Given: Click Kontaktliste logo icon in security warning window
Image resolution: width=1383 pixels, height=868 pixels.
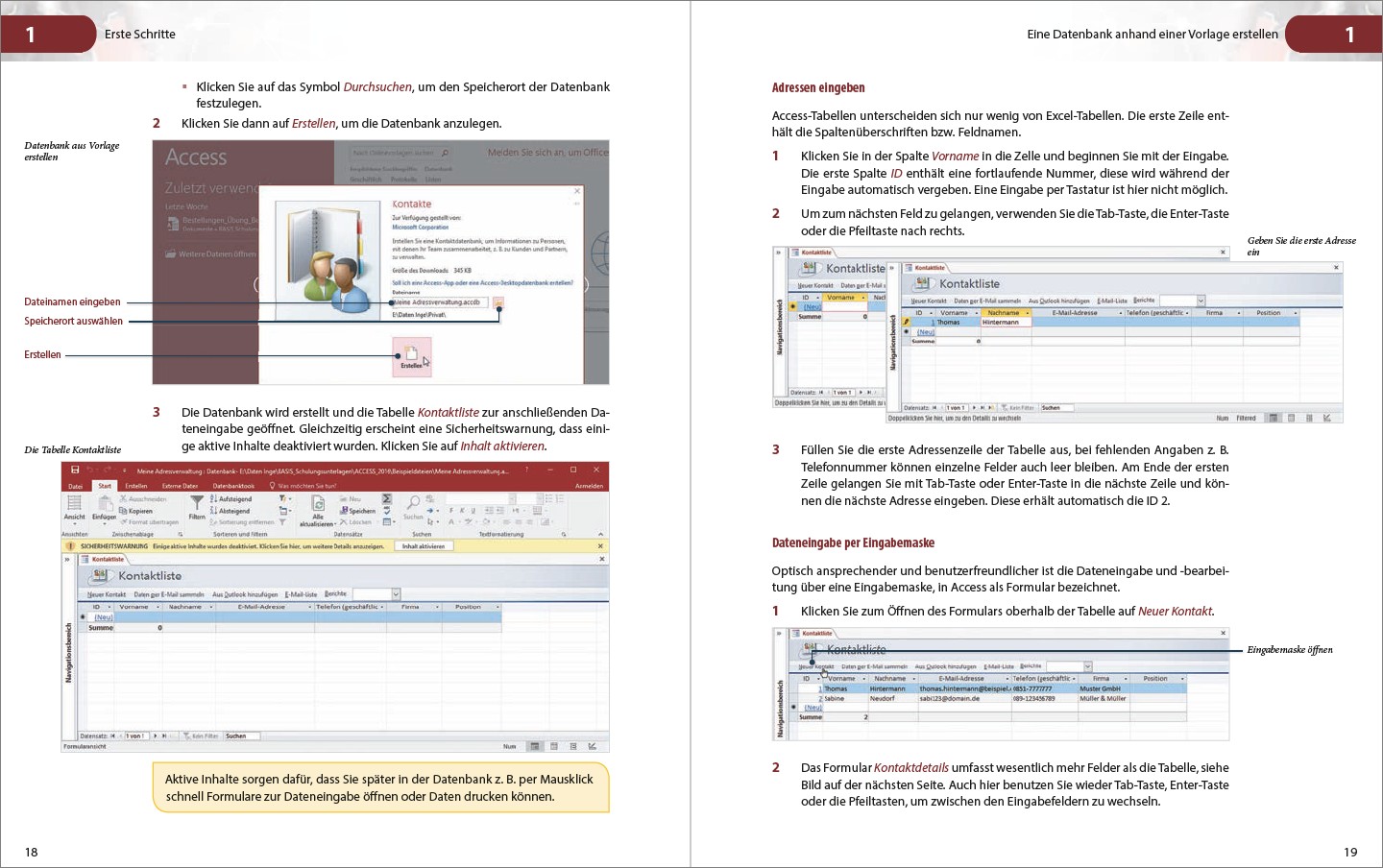Looking at the screenshot, I should pos(101,575).
